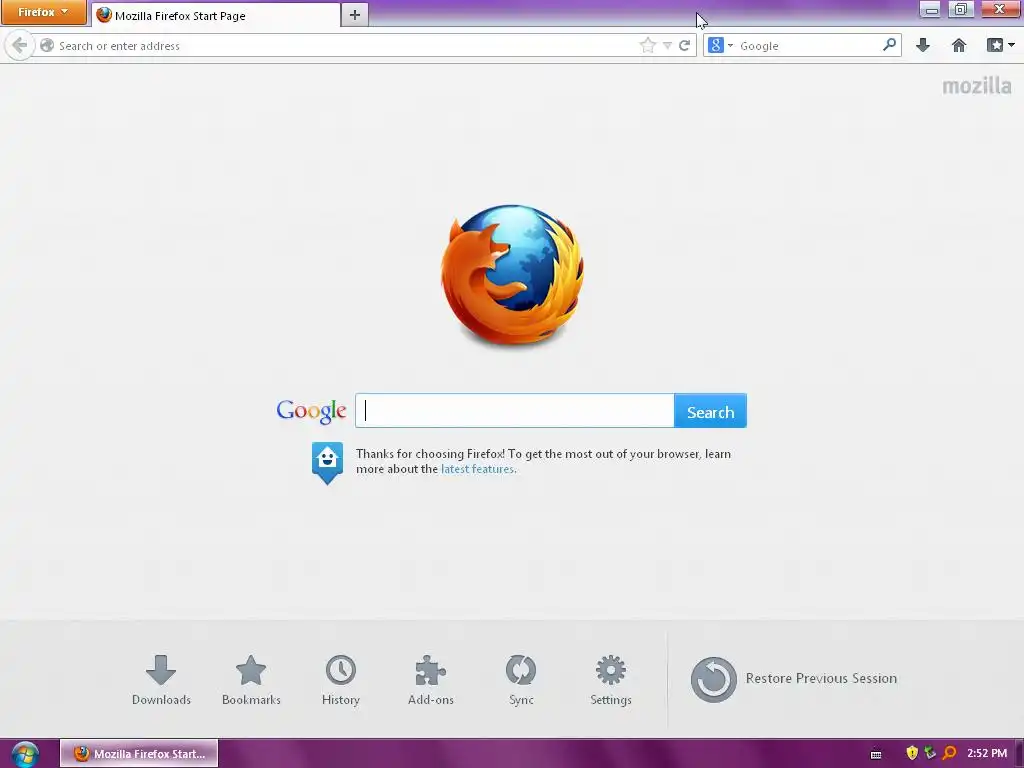The image size is (1024, 768).
Task: Bookmark this page with the star icon
Action: point(647,46)
